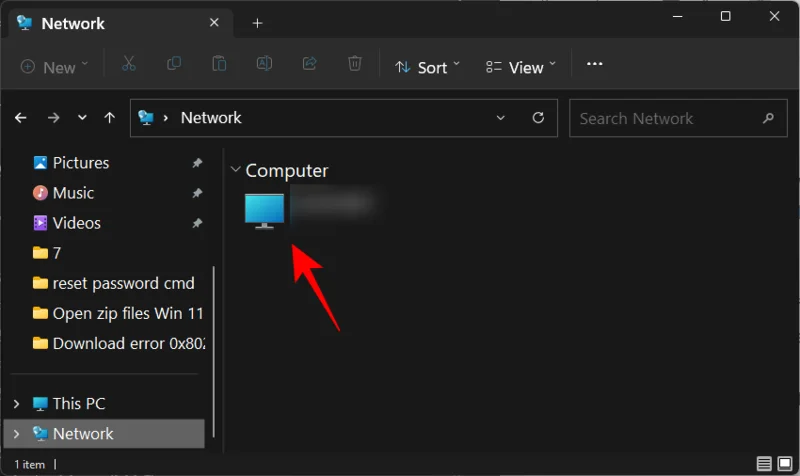Click the Network icon in address bar
Screen dimensions: 800x476
click(146, 117)
